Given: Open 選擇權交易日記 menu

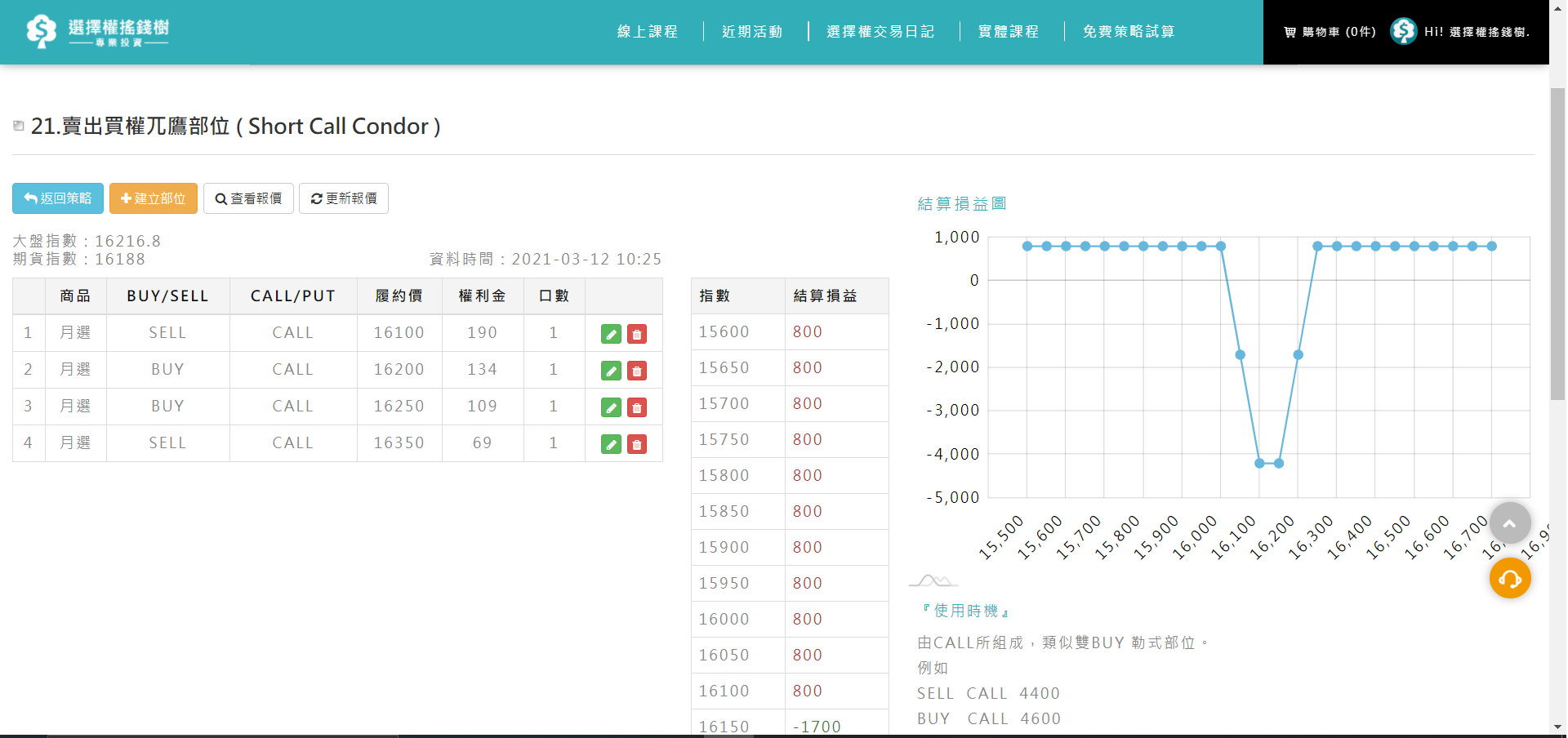Looking at the screenshot, I should (x=880, y=32).
